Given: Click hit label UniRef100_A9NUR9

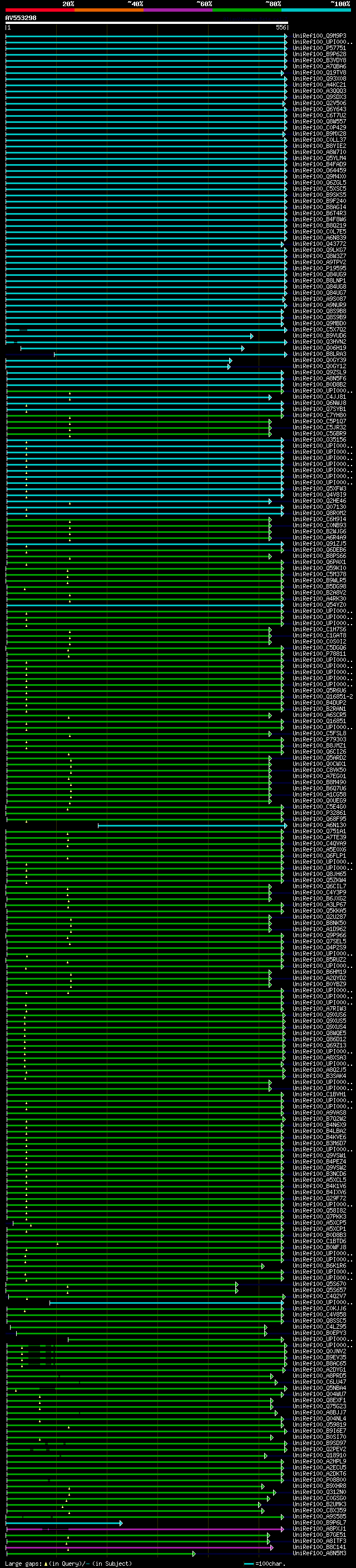Looking at the screenshot, I should click(319, 305).
